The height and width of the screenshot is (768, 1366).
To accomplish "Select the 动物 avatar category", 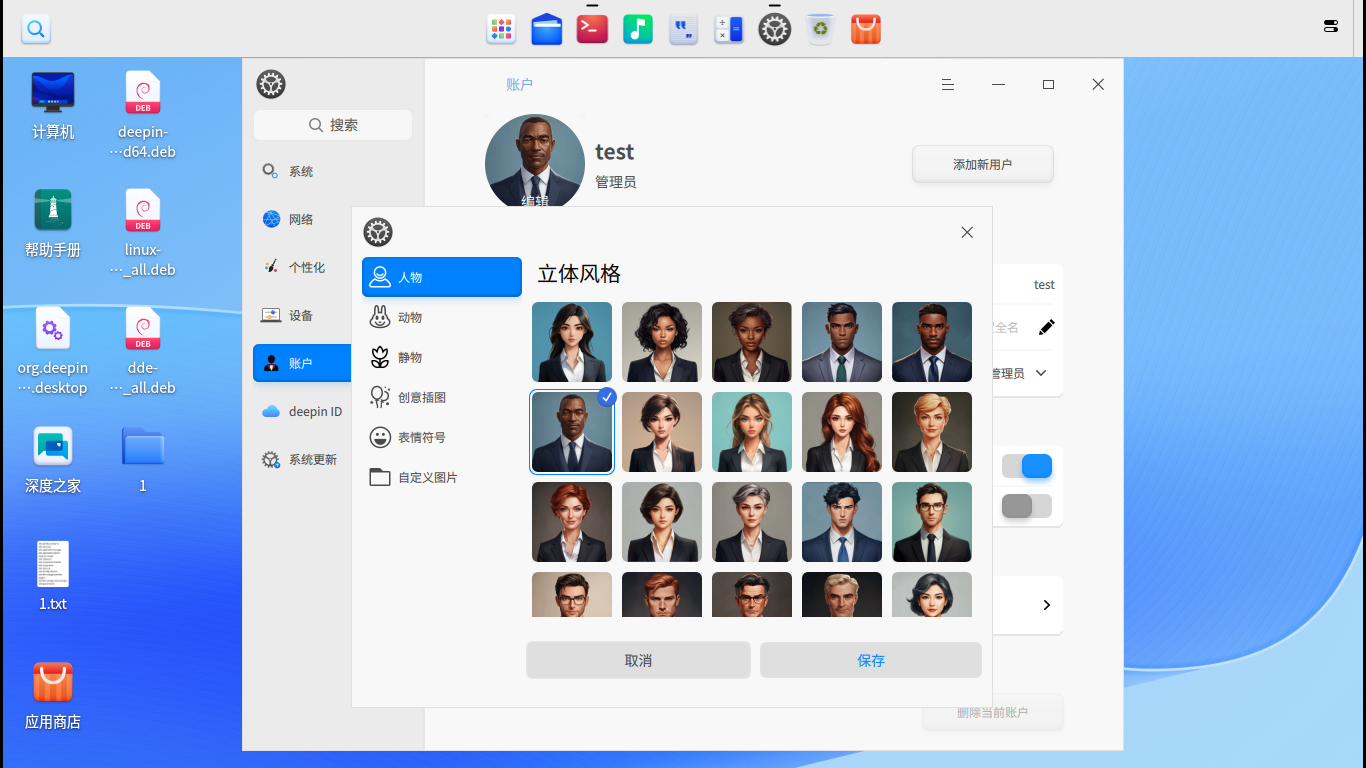I will [x=442, y=317].
